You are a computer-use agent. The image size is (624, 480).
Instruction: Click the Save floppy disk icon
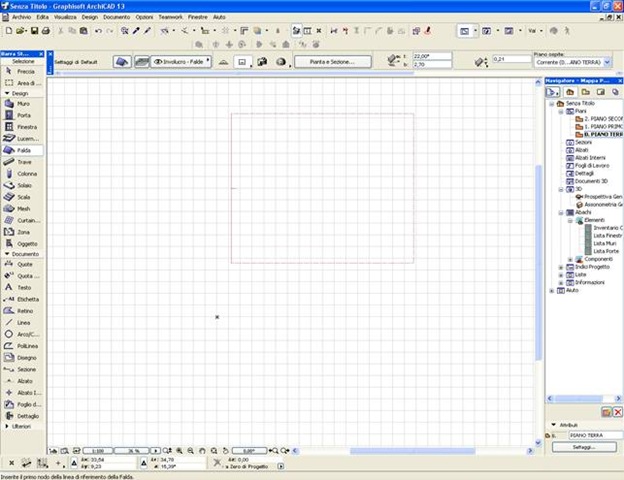(x=35, y=31)
